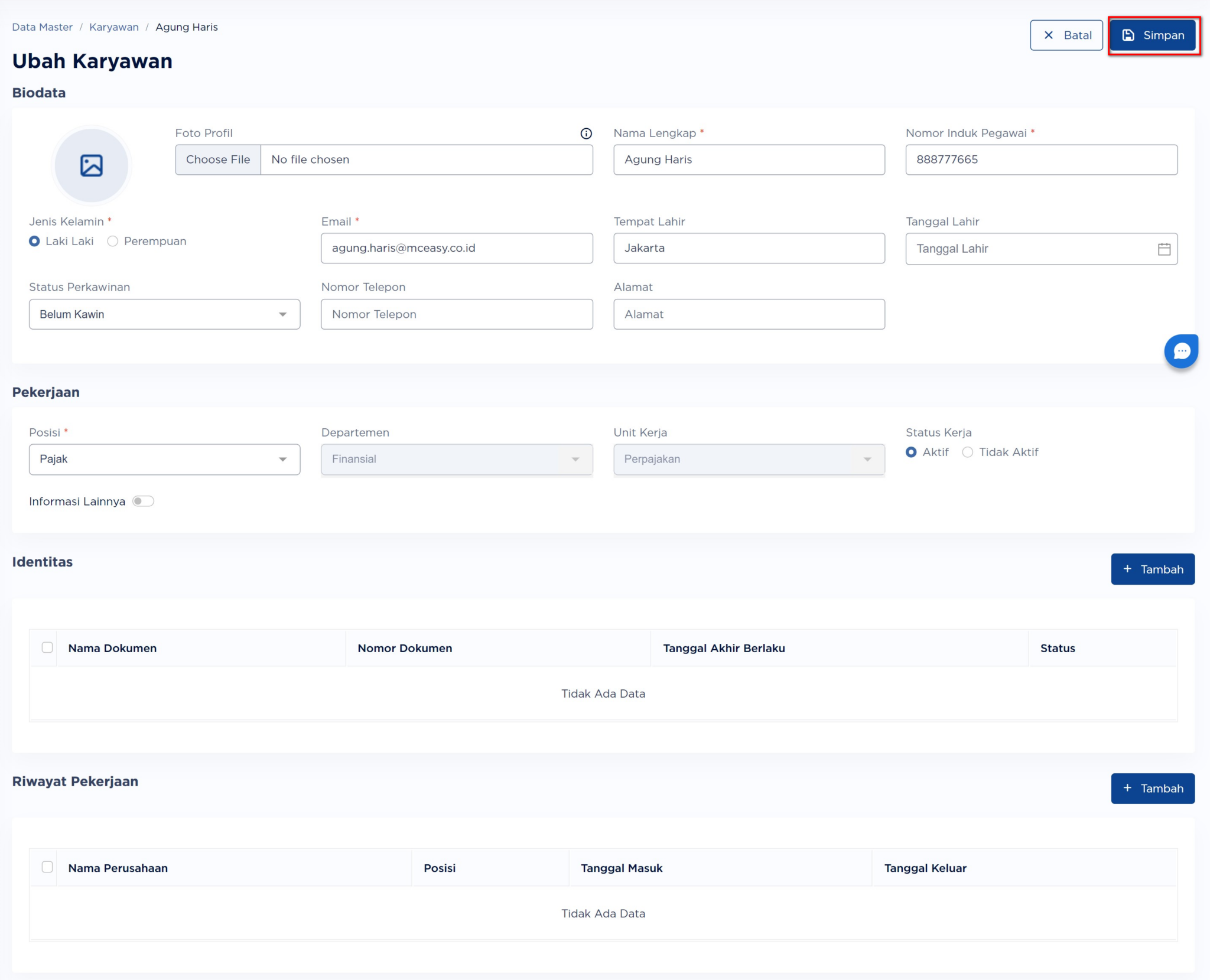Open the Status Perkawinan dropdown
The image size is (1210, 980).
(164, 314)
